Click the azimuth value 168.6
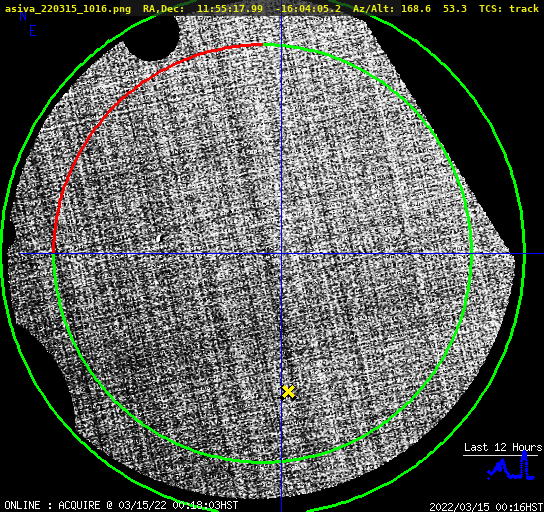Screen dimensions: 544x512 click(416, 9)
